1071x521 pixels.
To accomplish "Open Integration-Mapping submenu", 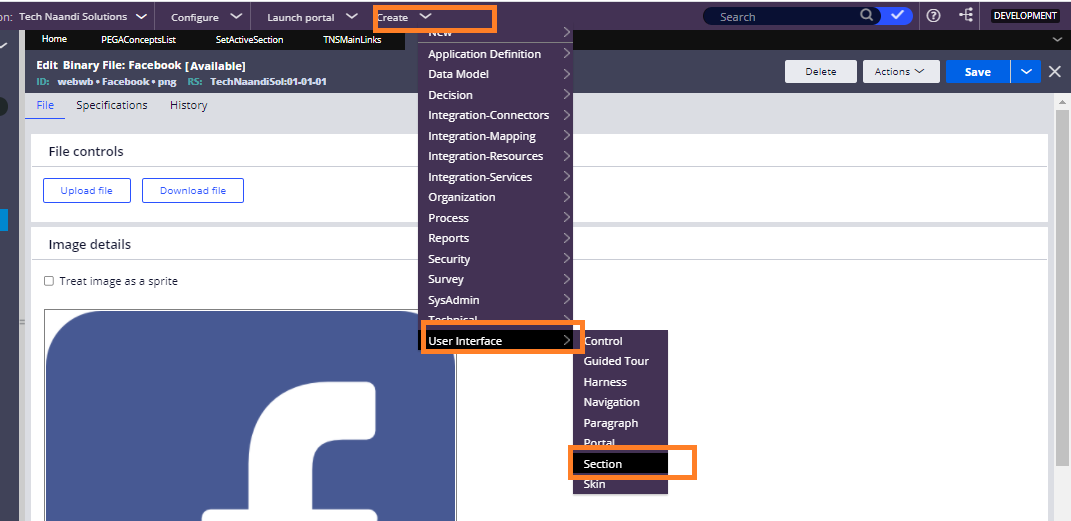I will (x=495, y=136).
